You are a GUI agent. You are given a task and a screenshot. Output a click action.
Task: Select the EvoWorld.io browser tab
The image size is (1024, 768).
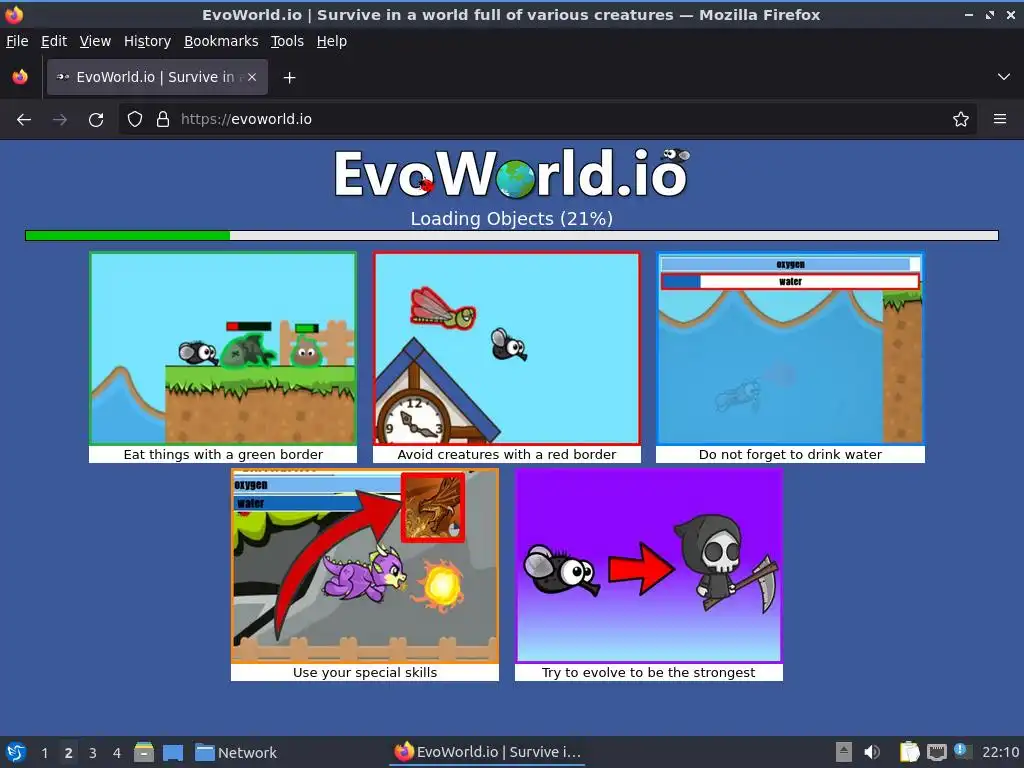[x=157, y=77]
